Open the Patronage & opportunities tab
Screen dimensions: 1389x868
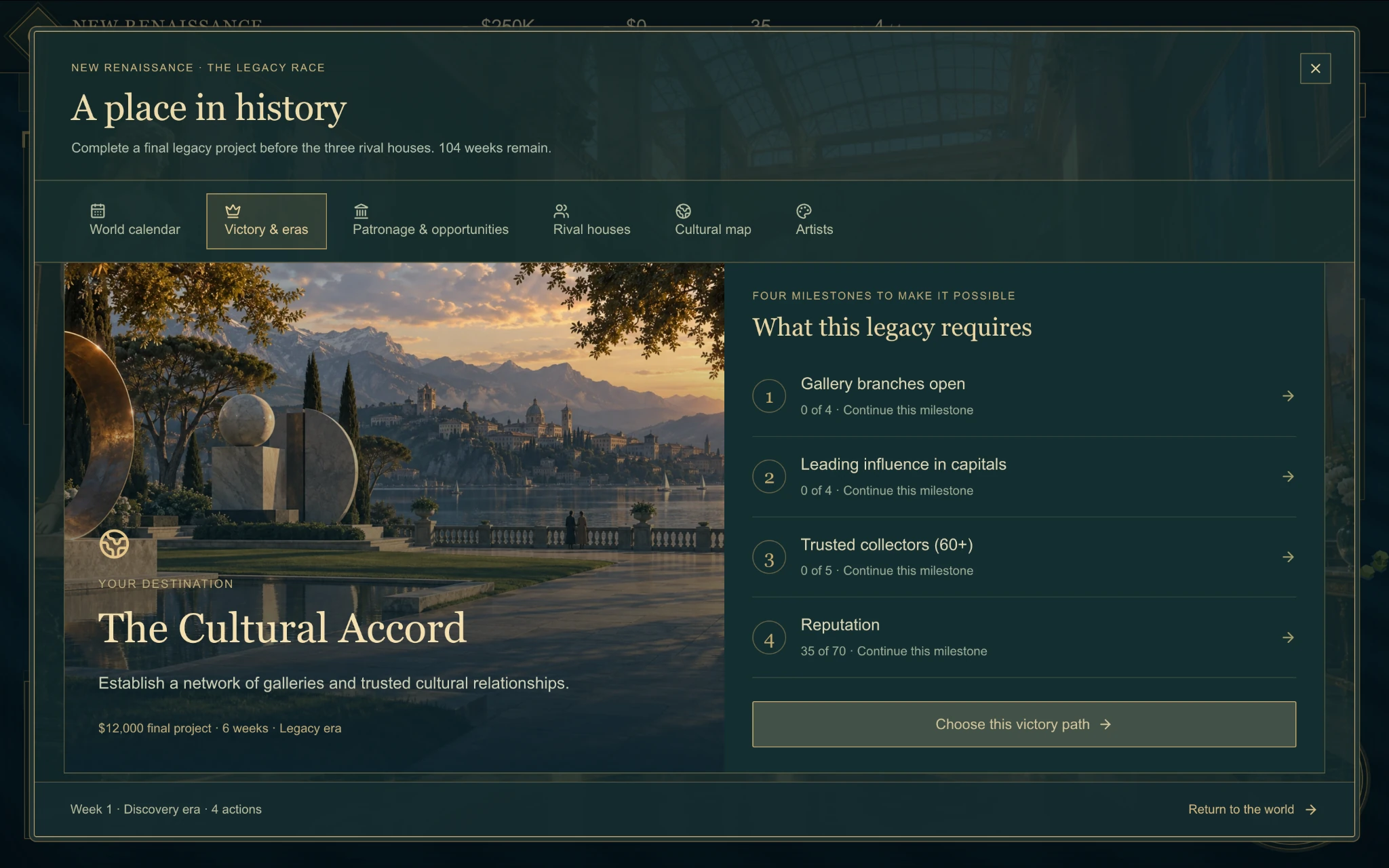click(431, 221)
